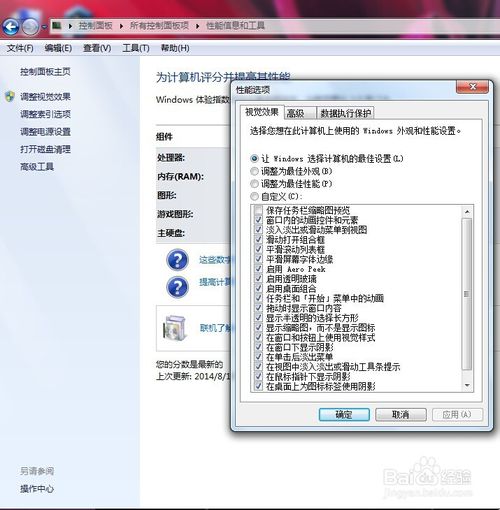The width and height of the screenshot is (500, 510).
Task: Open 调整电源设置 link
Action: tap(45, 132)
